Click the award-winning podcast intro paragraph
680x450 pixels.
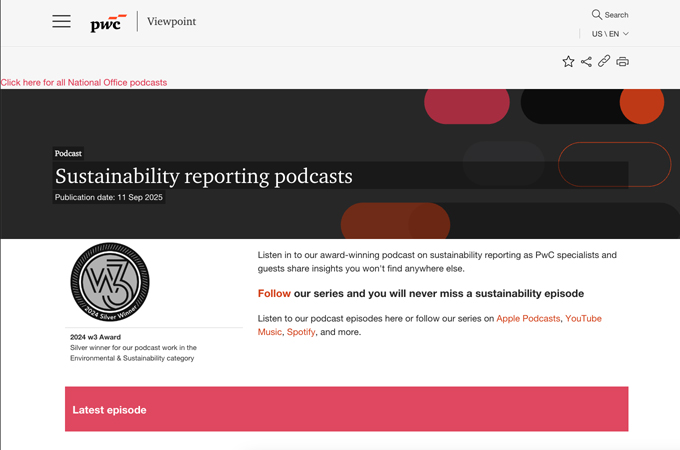437,262
